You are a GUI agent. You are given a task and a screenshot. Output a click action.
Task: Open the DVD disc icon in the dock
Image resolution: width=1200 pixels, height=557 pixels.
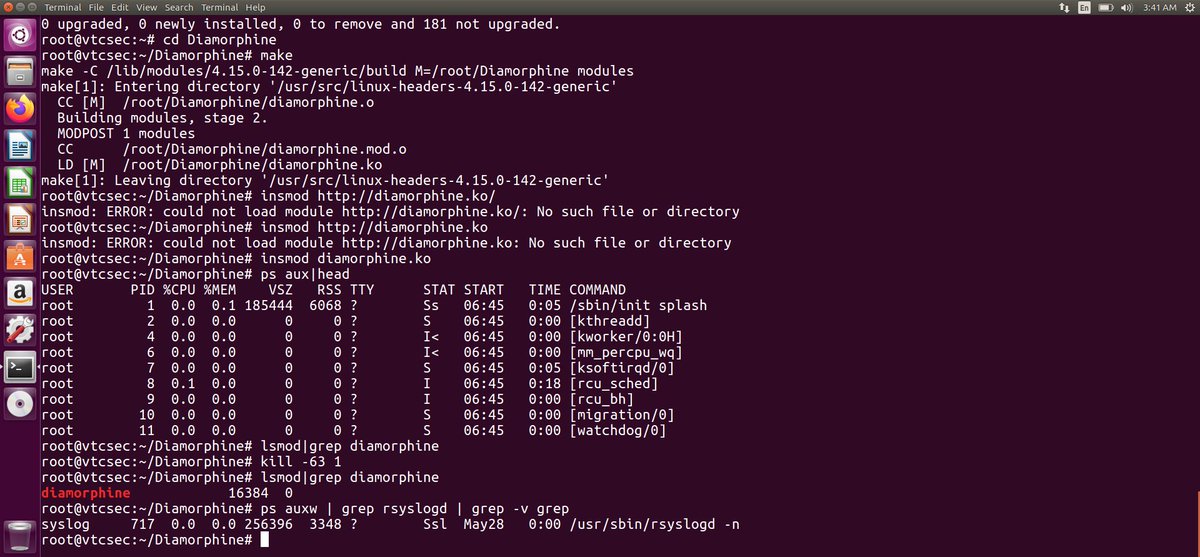tap(20, 404)
